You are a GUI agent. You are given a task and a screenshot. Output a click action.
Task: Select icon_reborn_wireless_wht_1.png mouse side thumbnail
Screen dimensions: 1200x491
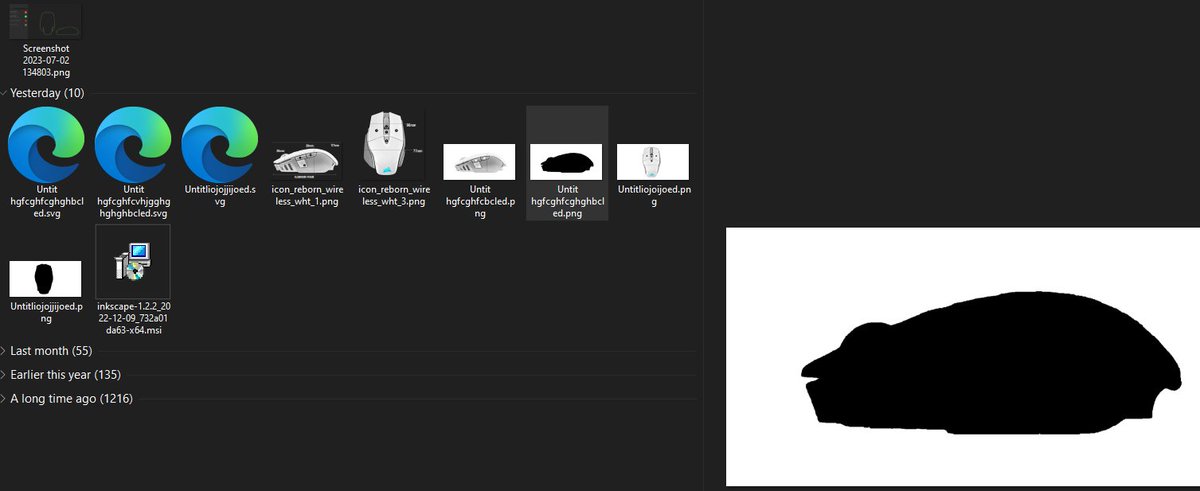pyautogui.click(x=307, y=161)
